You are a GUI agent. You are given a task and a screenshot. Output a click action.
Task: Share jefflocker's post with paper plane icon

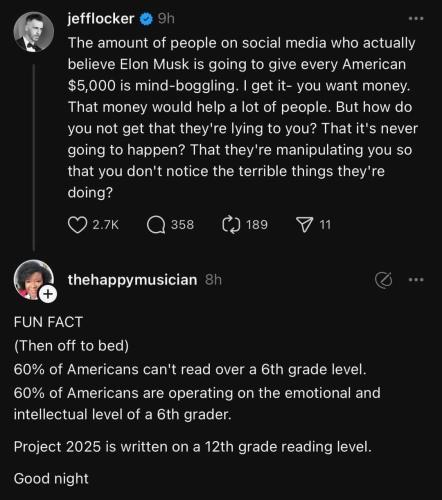coord(305,225)
